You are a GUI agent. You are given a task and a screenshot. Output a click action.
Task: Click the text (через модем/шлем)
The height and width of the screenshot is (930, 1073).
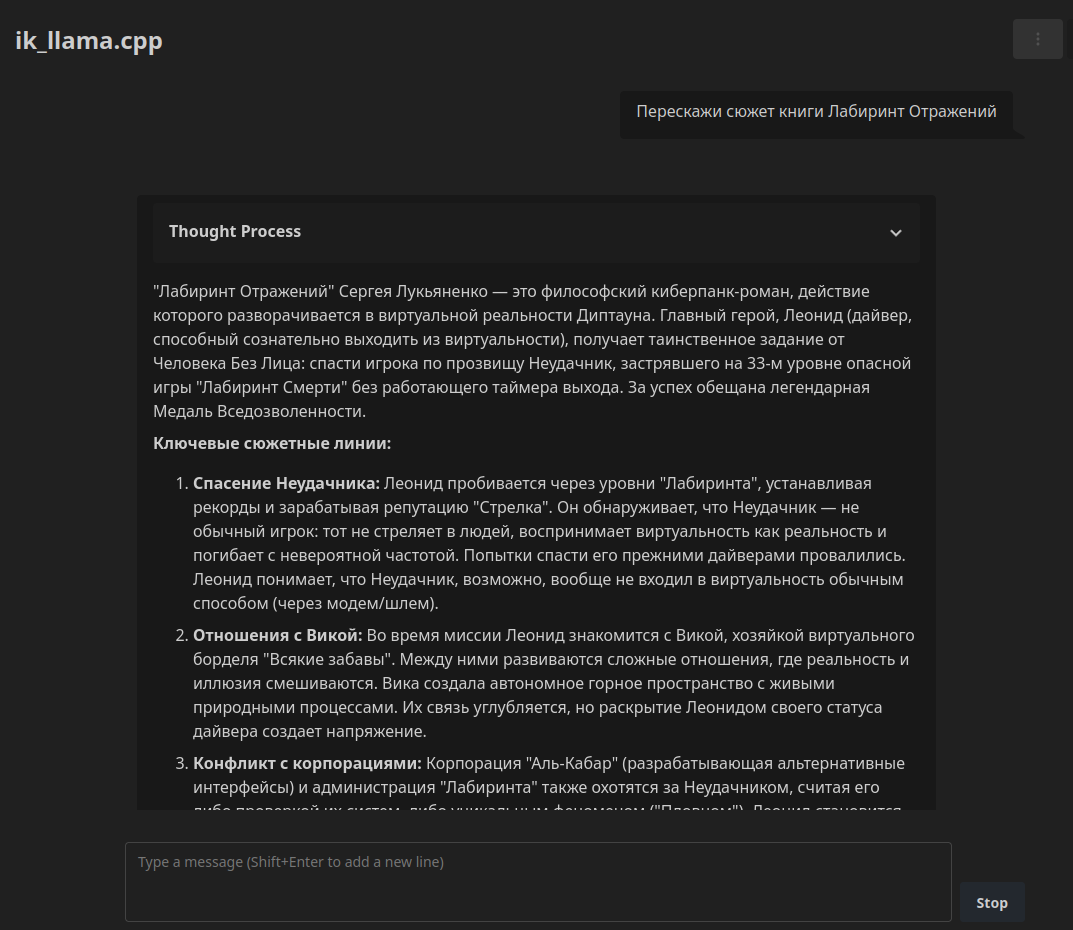pos(316,604)
